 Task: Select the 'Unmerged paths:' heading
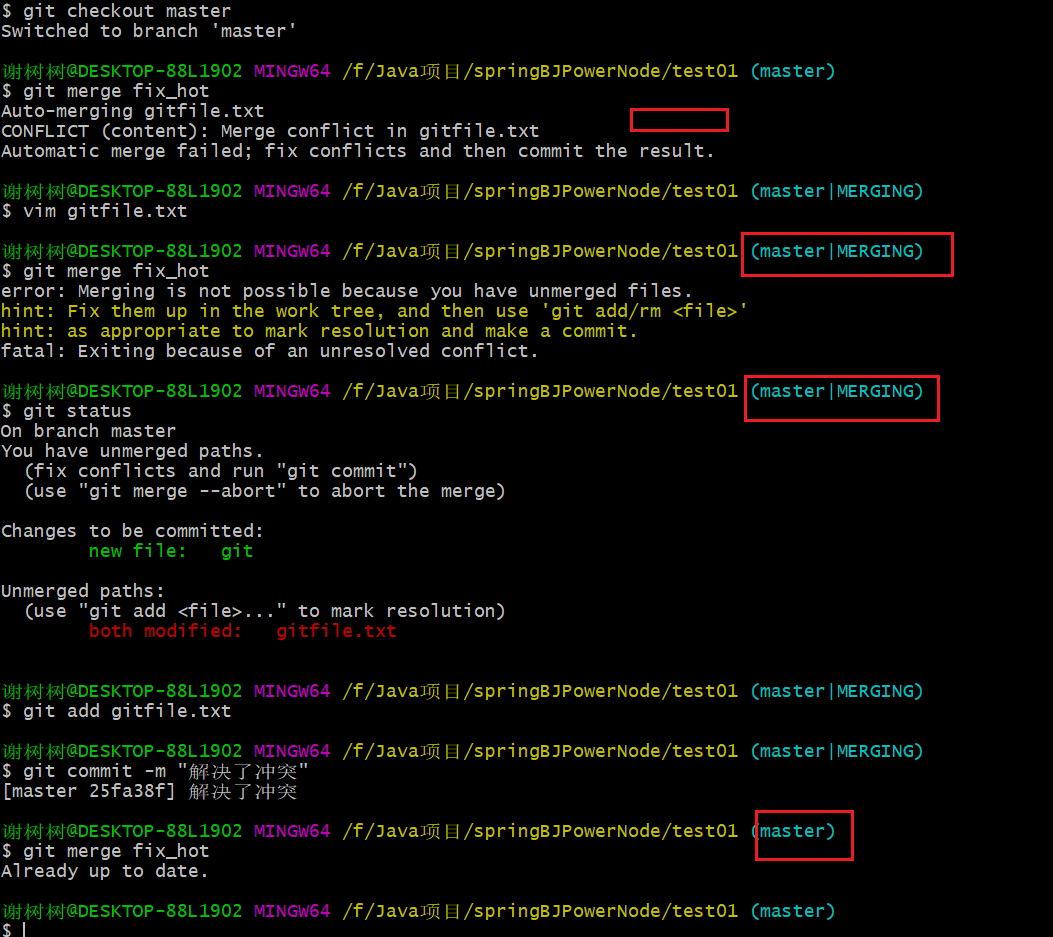83,591
